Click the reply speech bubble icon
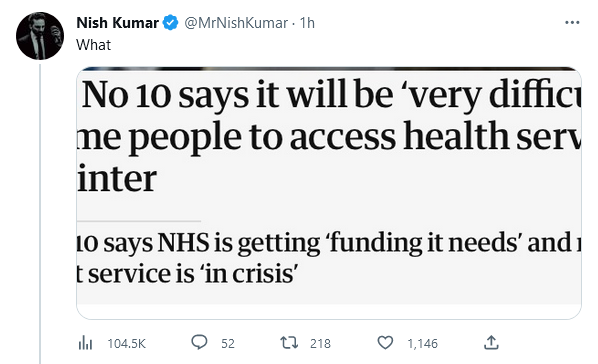This screenshot has width=598, height=364. pos(199,342)
